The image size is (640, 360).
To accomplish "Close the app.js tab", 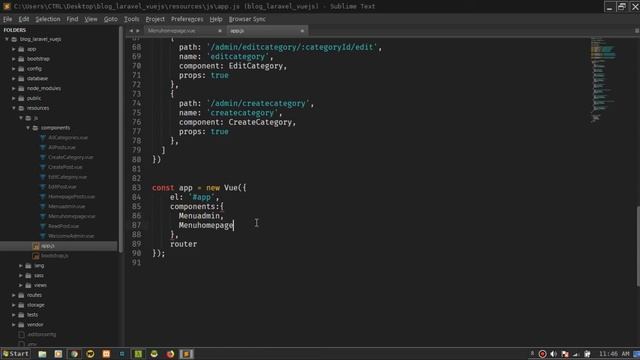I will pyautogui.click(x=302, y=31).
